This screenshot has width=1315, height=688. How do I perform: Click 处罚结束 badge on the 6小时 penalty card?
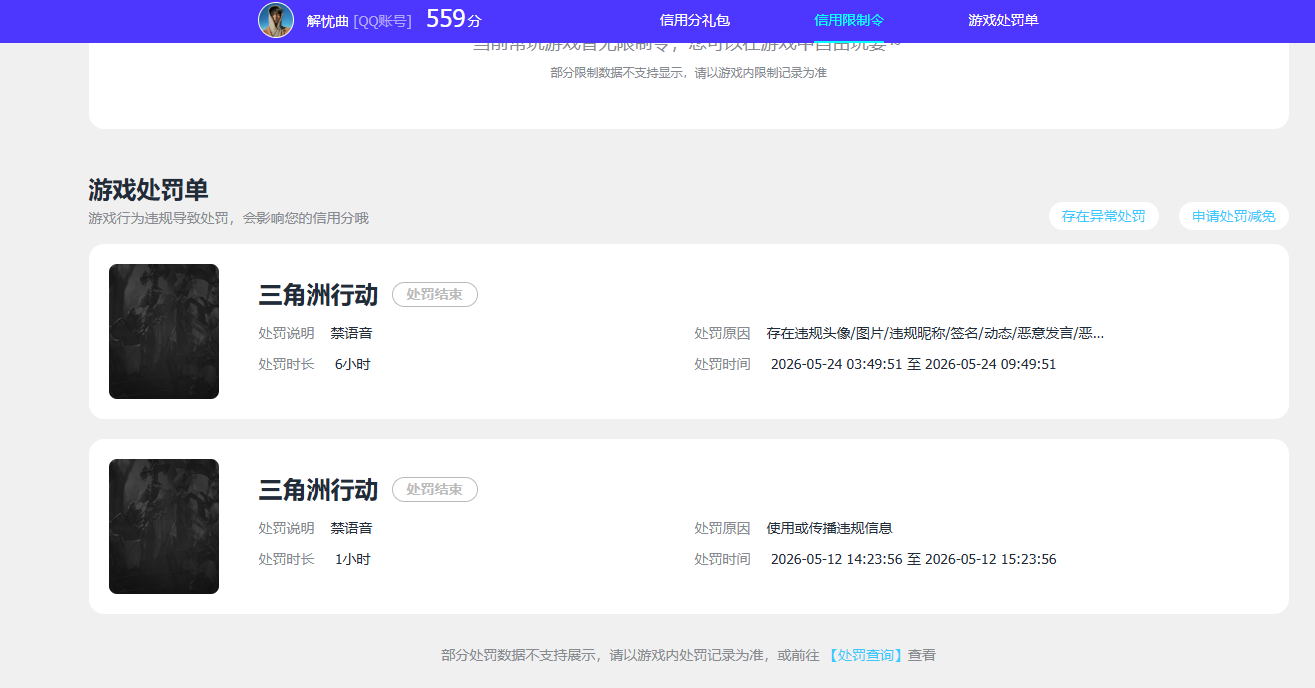click(435, 295)
